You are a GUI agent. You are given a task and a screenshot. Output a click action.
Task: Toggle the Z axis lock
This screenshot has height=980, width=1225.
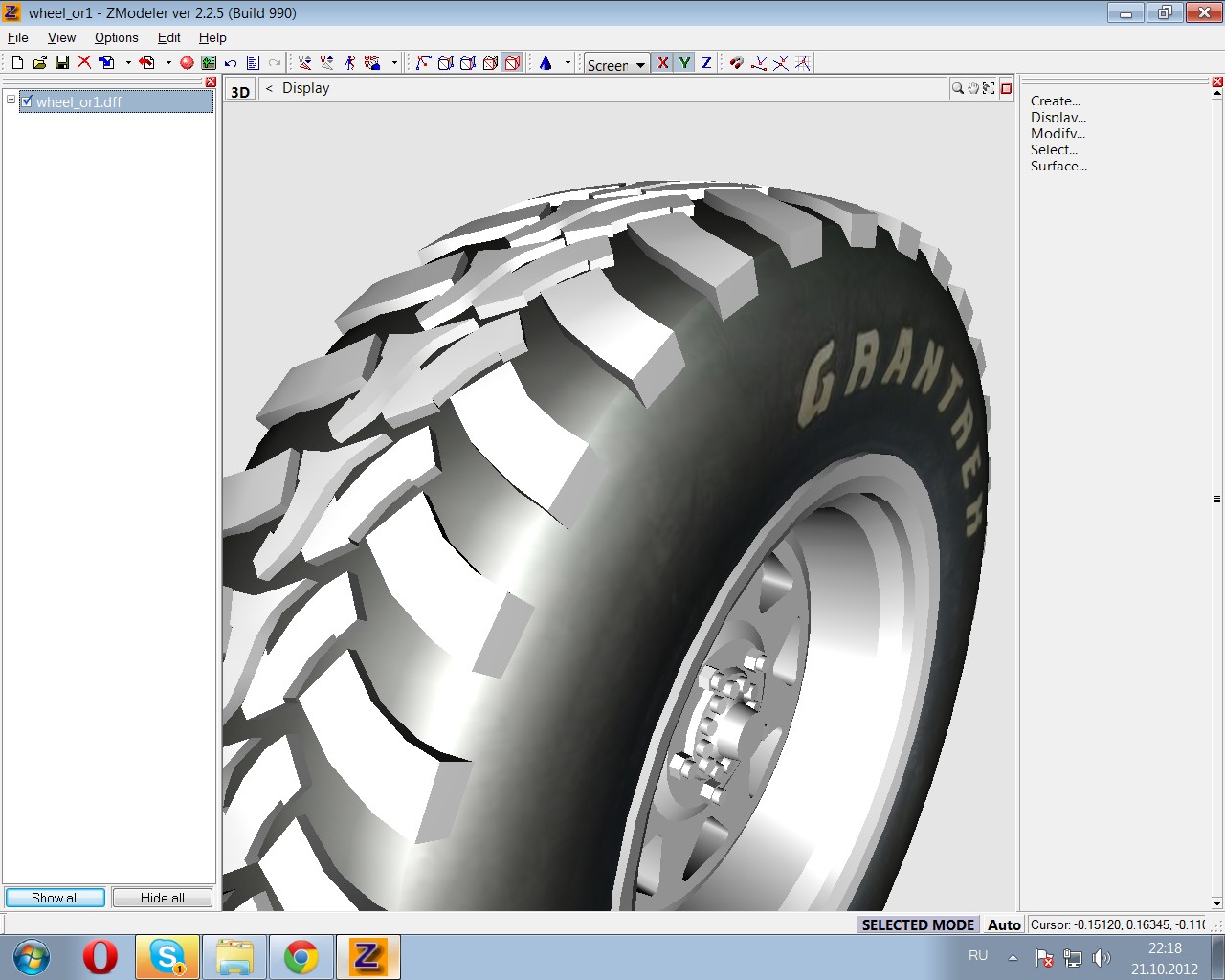[706, 63]
